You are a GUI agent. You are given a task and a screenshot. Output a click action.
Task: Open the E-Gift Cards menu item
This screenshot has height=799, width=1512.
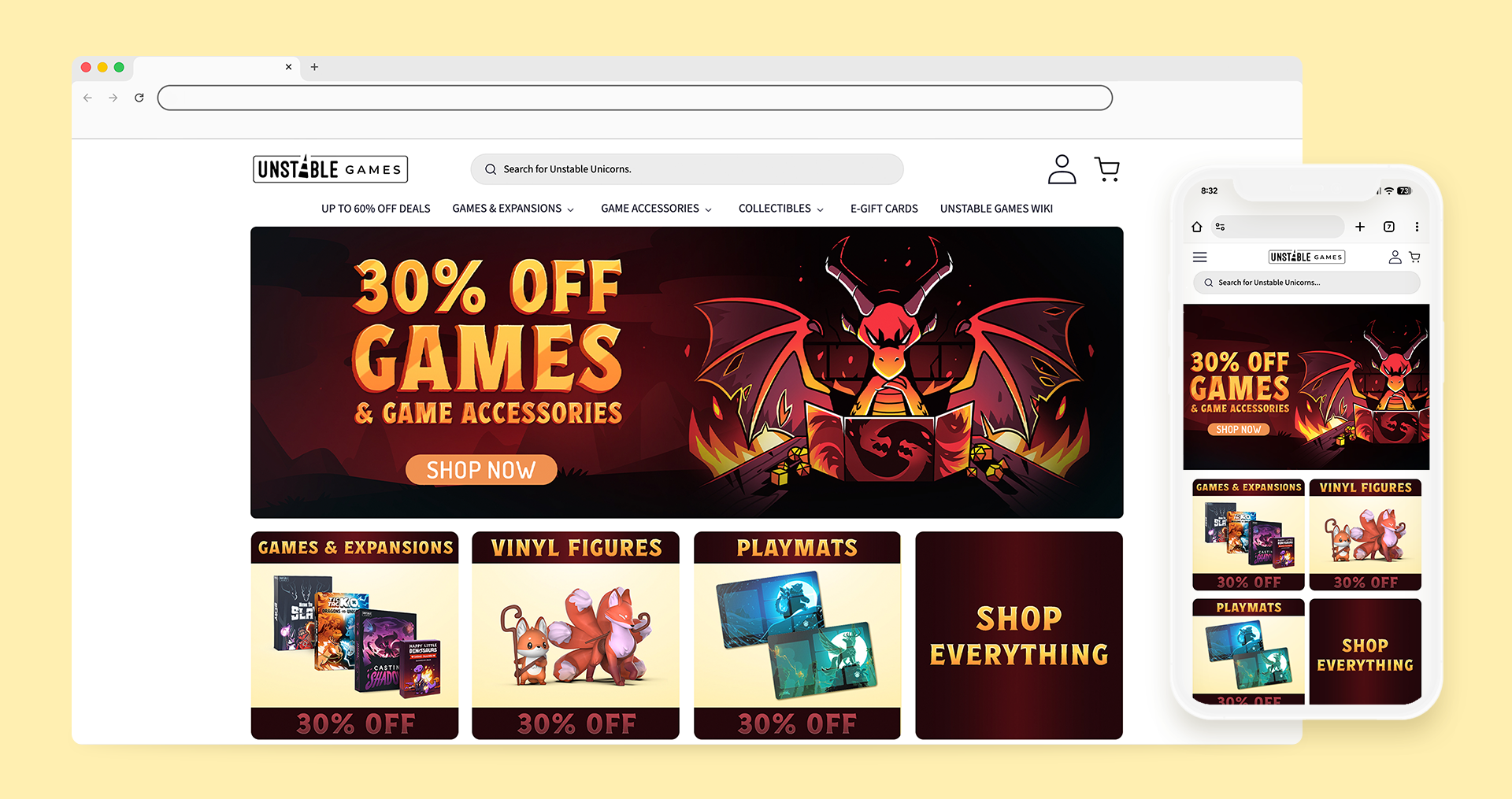click(x=884, y=209)
